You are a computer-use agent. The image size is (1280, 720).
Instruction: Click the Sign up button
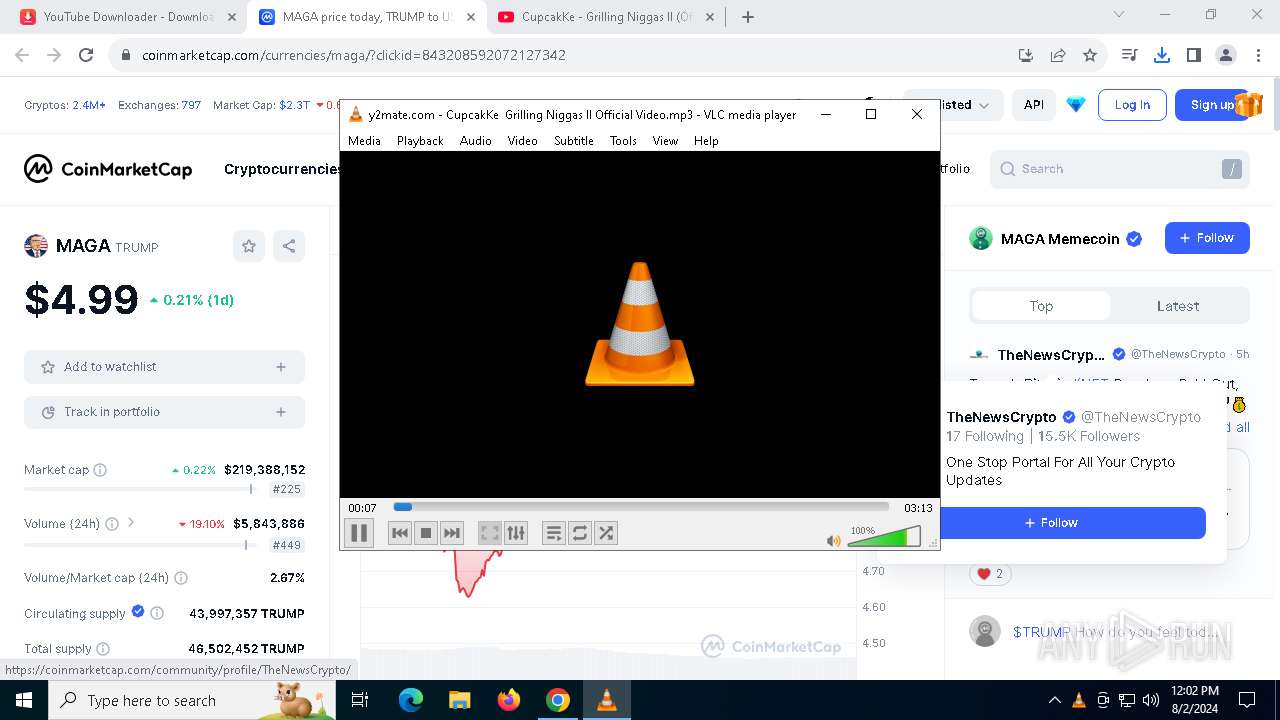[1212, 105]
